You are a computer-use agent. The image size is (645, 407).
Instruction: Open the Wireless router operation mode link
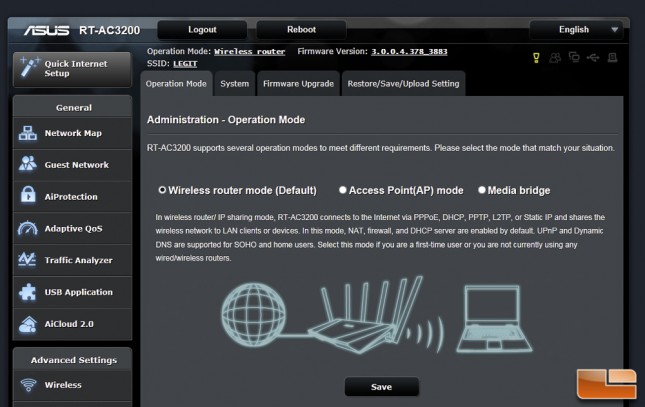(x=249, y=51)
